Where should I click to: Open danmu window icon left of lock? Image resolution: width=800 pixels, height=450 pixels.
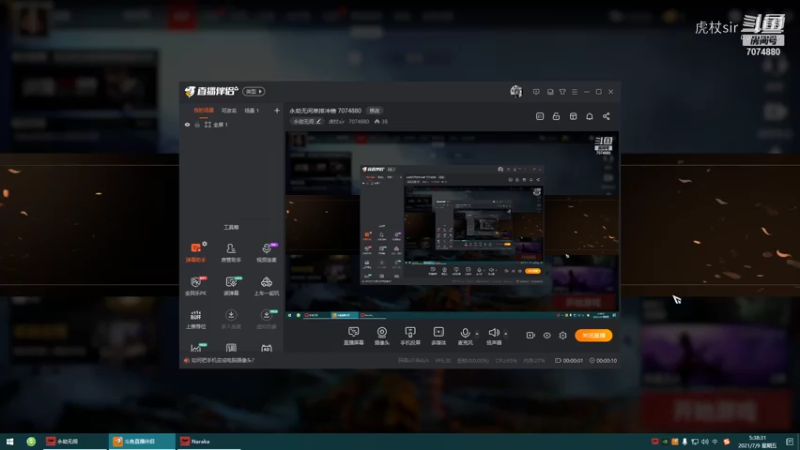pyautogui.click(x=540, y=116)
